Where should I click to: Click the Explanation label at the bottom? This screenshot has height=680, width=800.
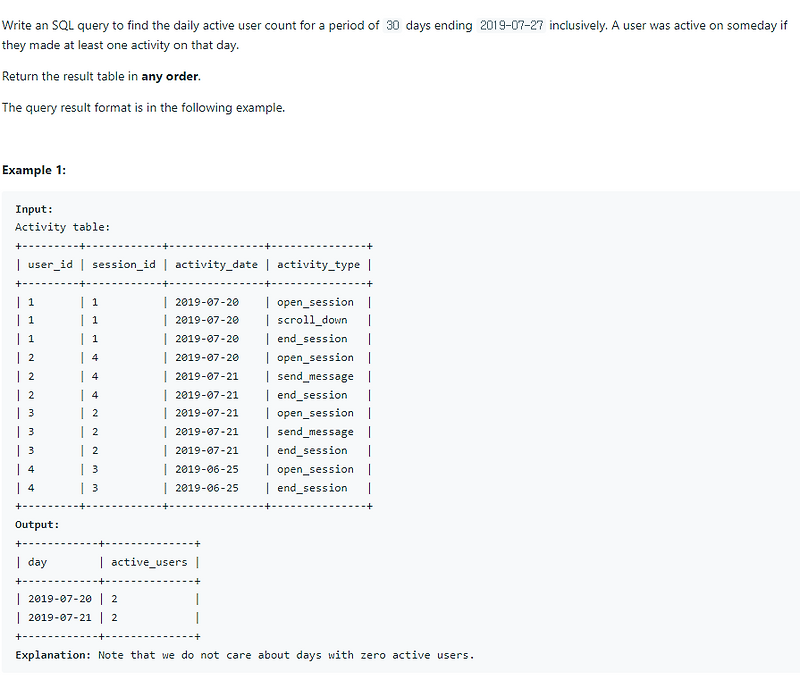point(52,655)
